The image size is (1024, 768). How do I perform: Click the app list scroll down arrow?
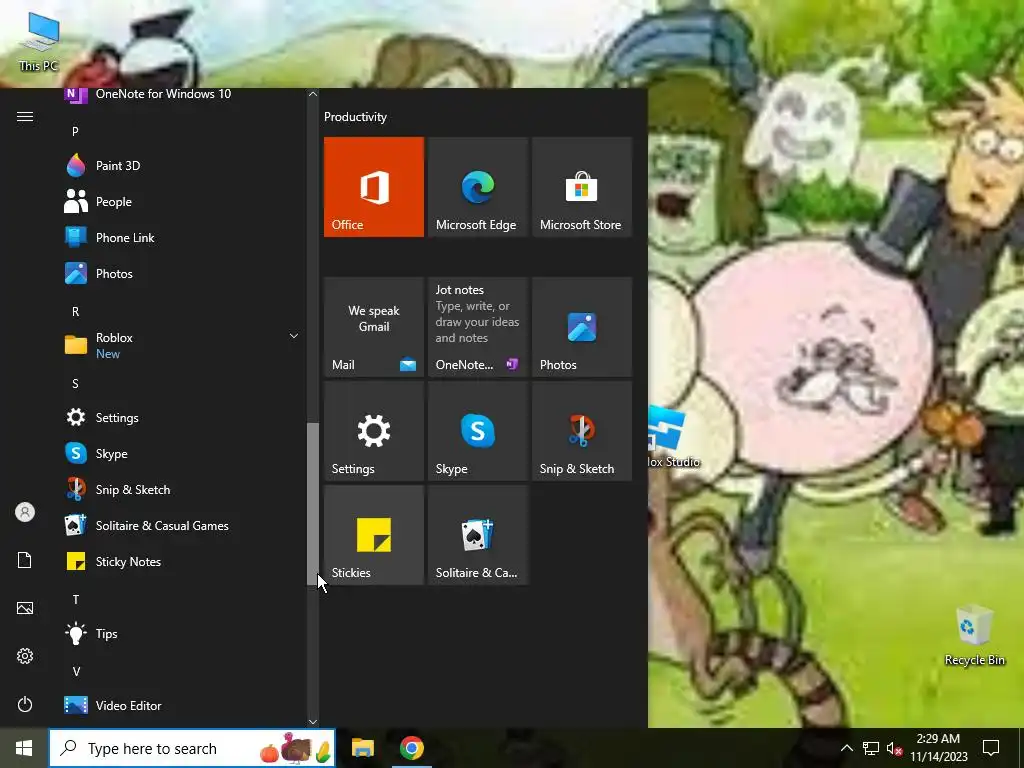313,722
